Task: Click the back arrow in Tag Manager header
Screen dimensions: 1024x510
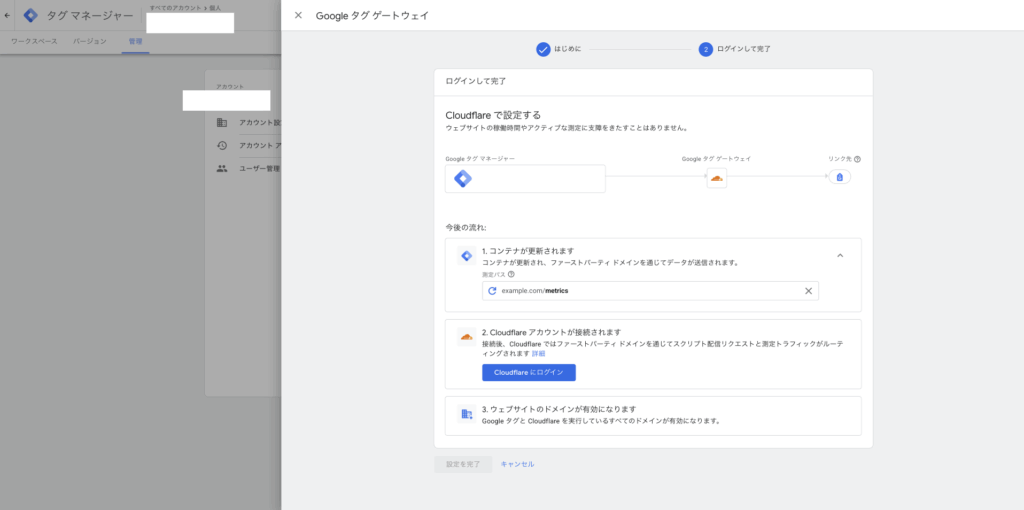Action: pos(7,15)
